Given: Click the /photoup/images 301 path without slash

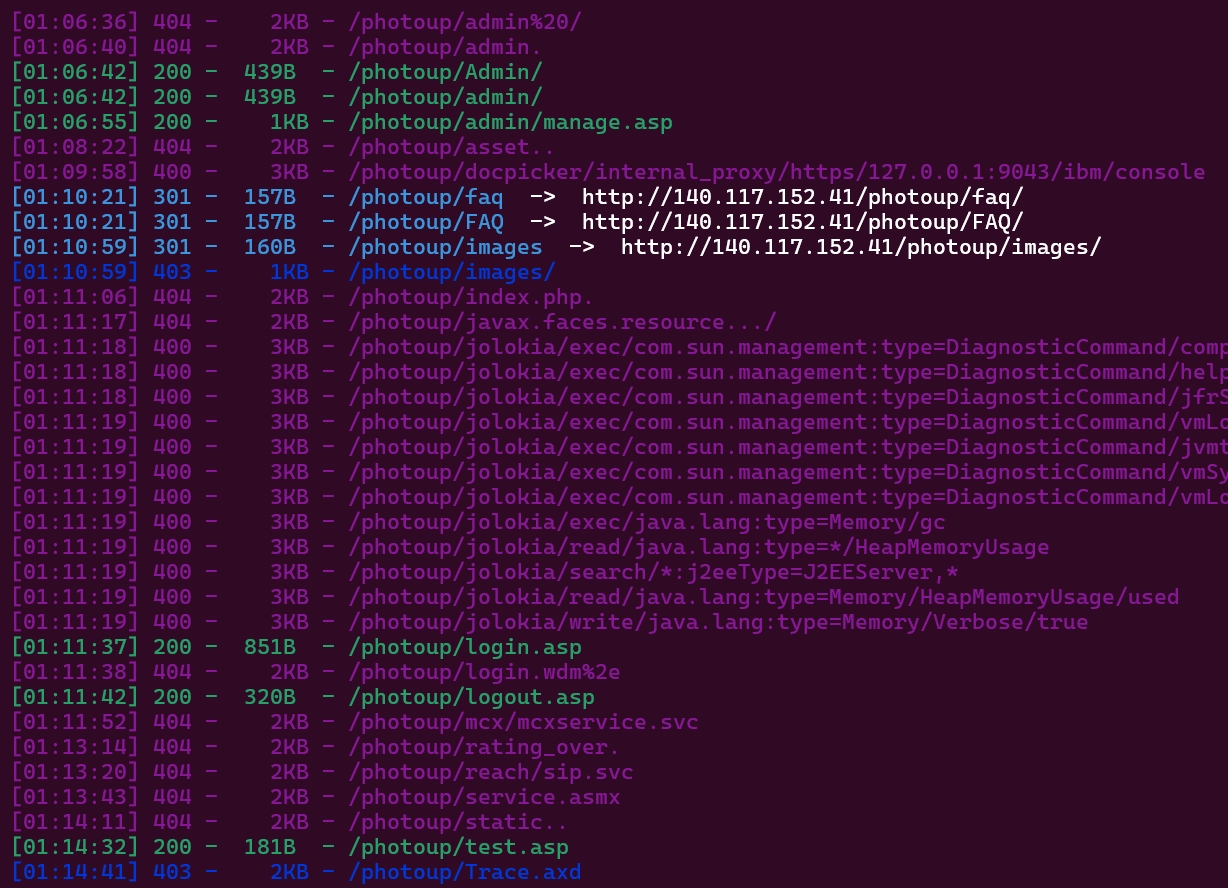Looking at the screenshot, I should pyautogui.click(x=445, y=247).
